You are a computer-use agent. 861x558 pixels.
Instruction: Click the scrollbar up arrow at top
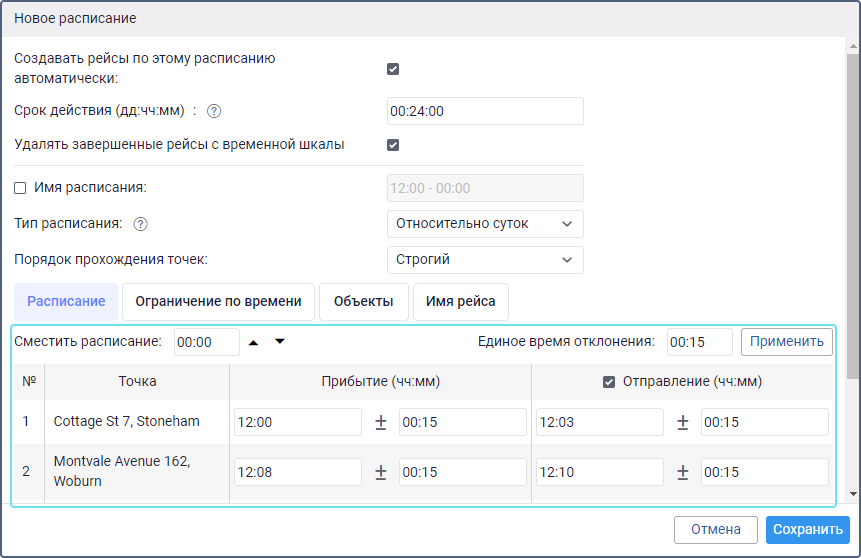853,46
